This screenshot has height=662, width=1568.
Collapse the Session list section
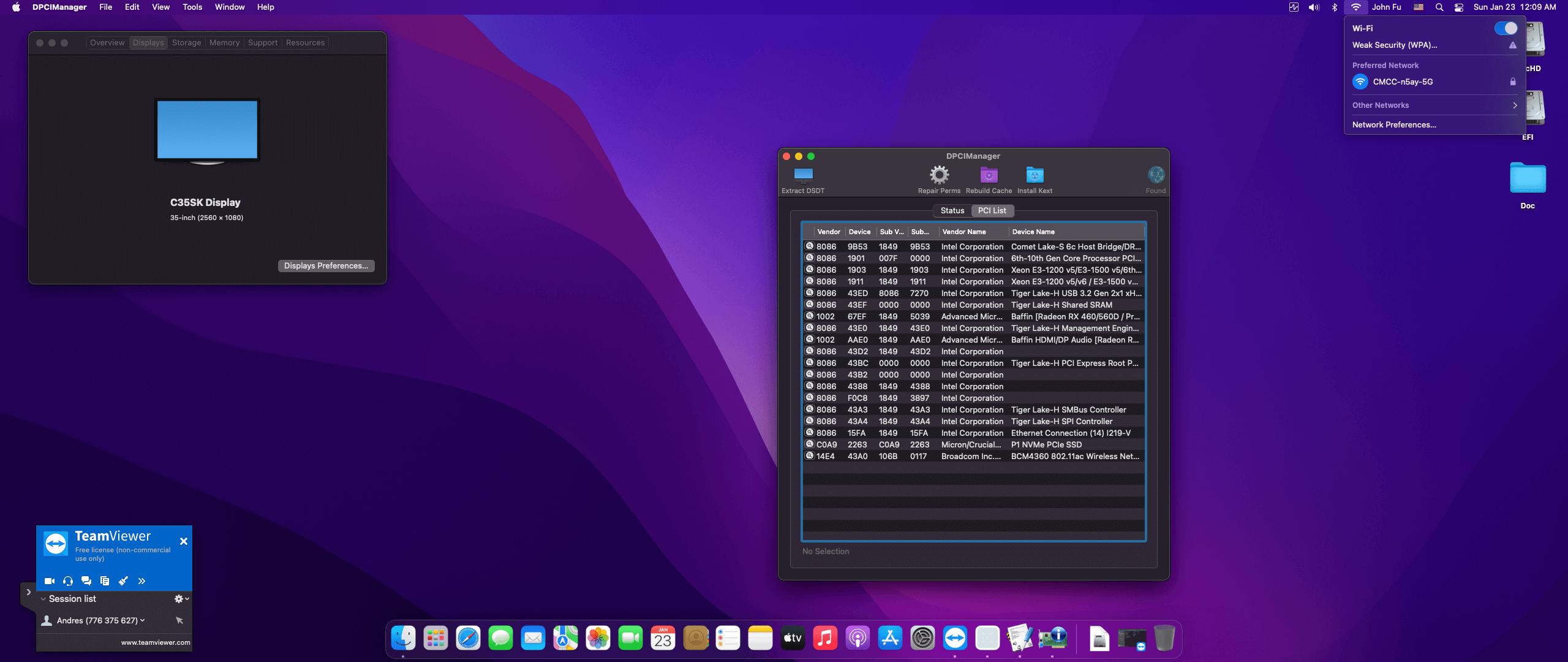43,599
